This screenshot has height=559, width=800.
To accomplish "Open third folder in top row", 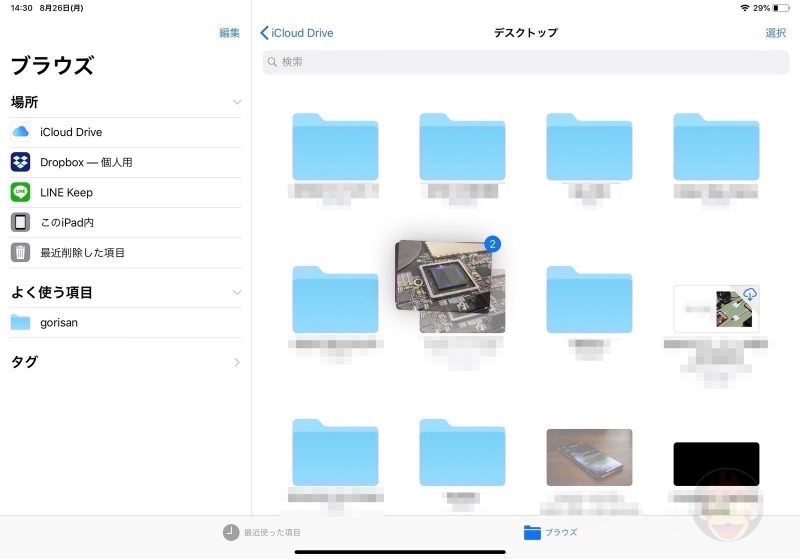I will point(589,147).
